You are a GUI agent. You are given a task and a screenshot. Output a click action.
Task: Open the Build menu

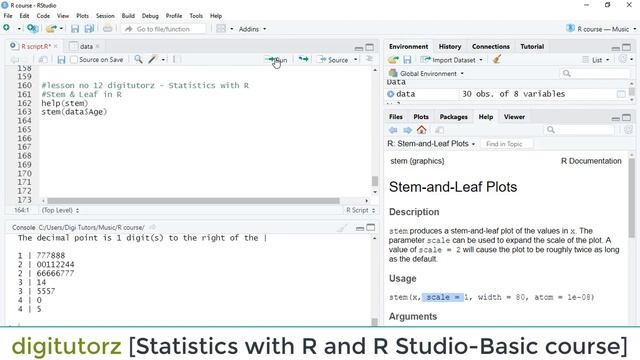coord(128,16)
